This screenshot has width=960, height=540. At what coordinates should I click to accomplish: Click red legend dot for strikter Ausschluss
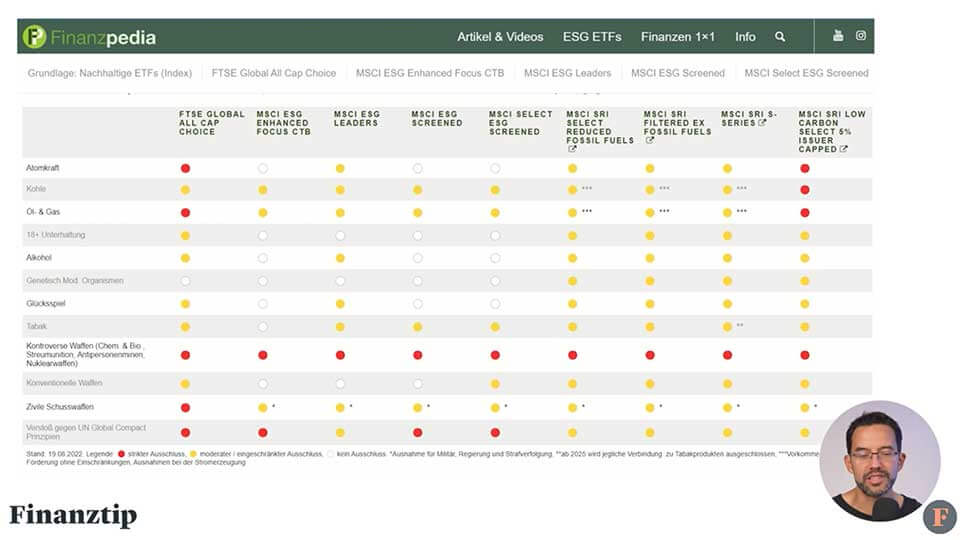pyautogui.click(x=121, y=454)
